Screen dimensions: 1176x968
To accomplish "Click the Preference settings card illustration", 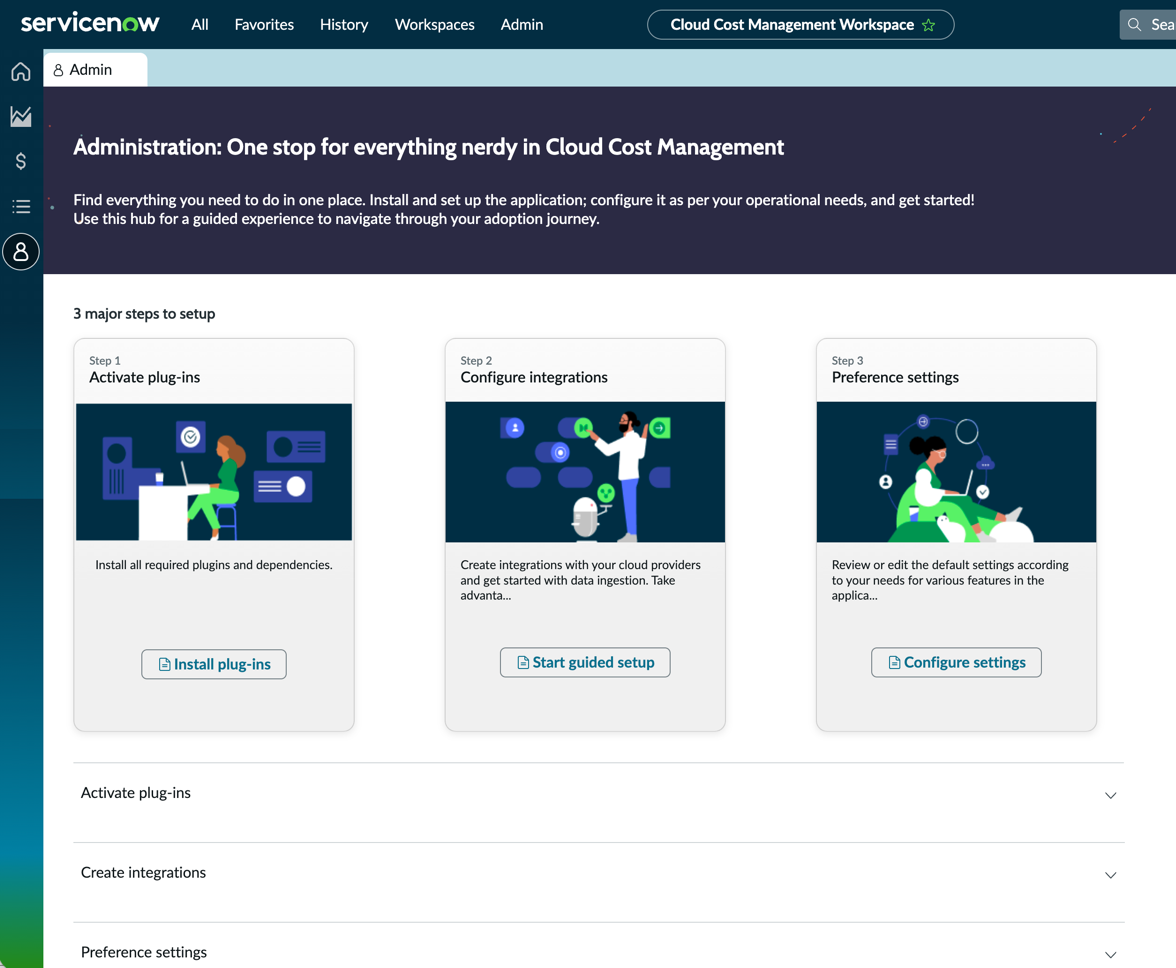I will coord(956,472).
